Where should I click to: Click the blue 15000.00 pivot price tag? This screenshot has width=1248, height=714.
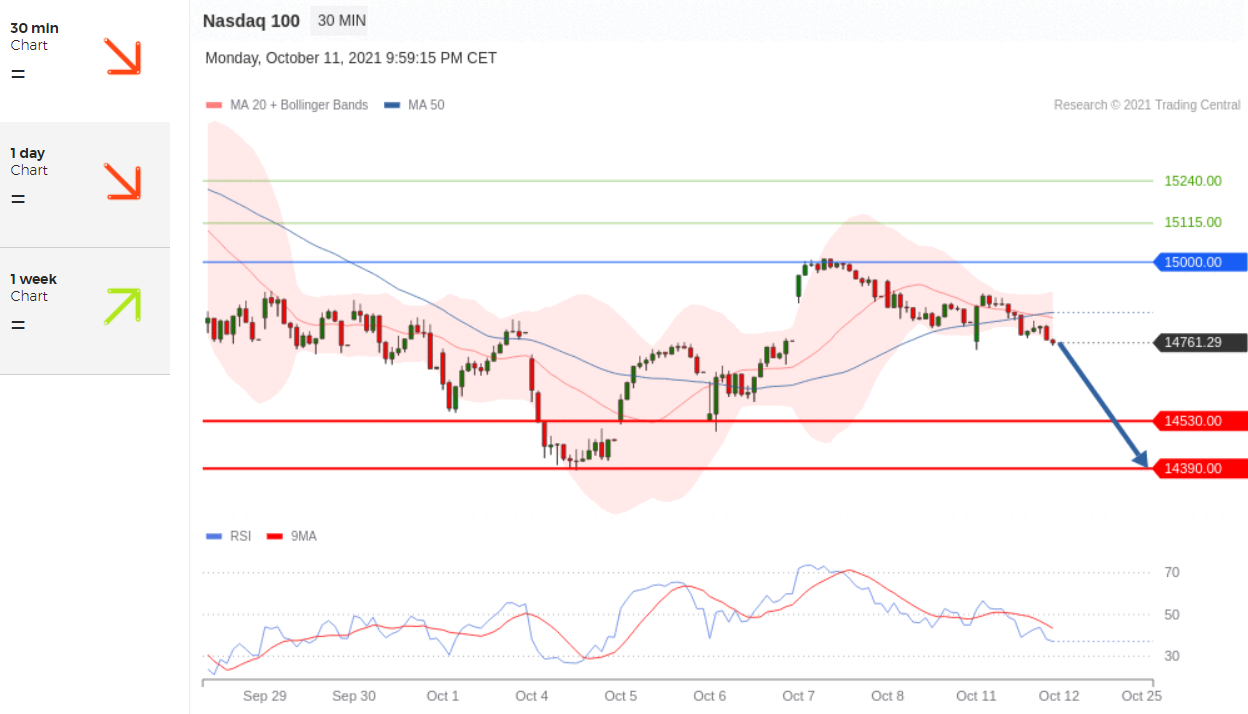click(1200, 262)
